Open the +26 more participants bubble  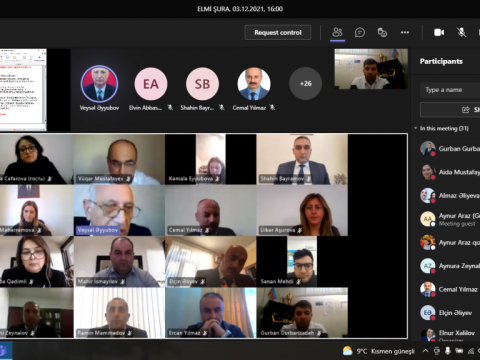point(305,84)
